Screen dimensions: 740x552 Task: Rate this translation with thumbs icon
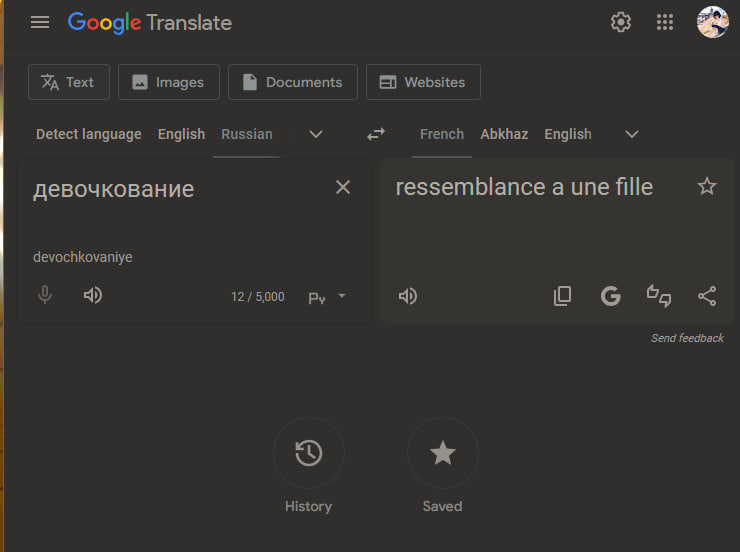coord(659,296)
